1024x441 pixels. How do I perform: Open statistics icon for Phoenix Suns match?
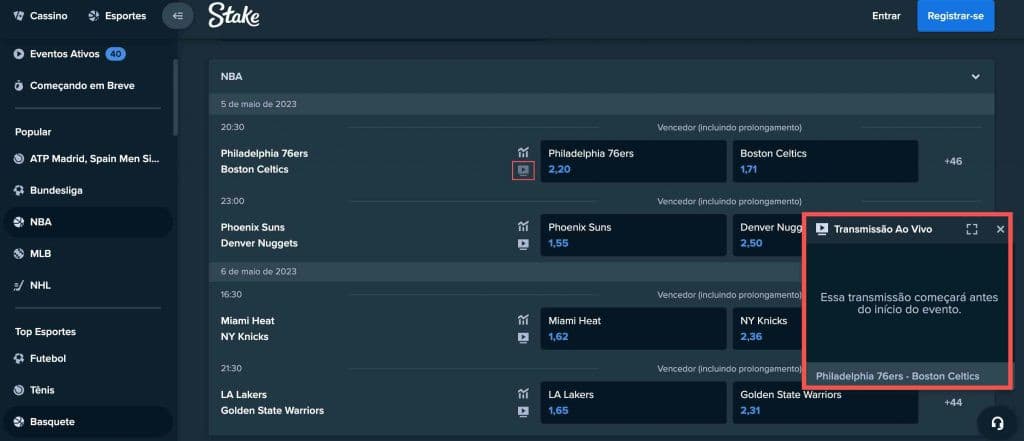pos(522,227)
